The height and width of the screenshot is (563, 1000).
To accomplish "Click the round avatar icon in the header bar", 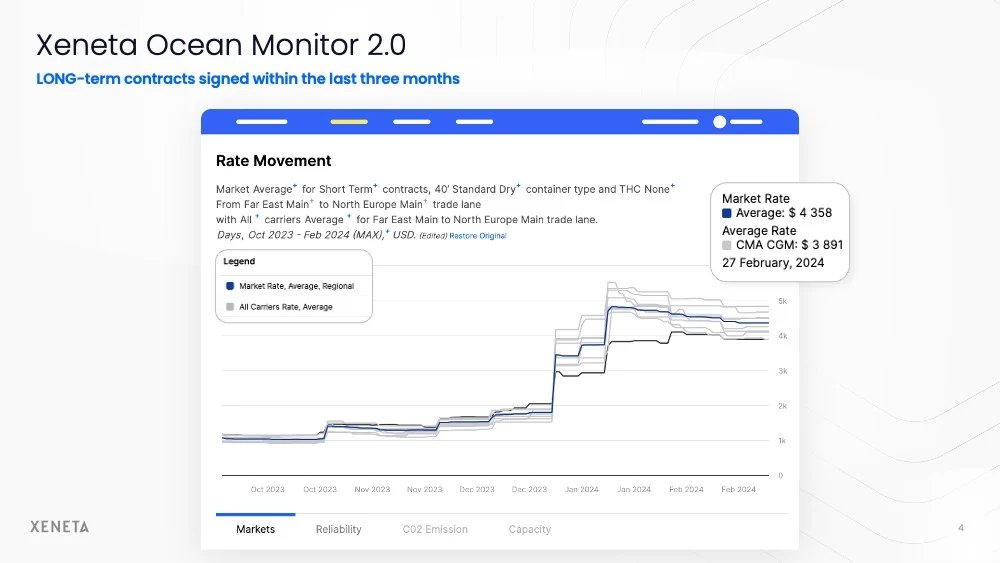I will 719,122.
